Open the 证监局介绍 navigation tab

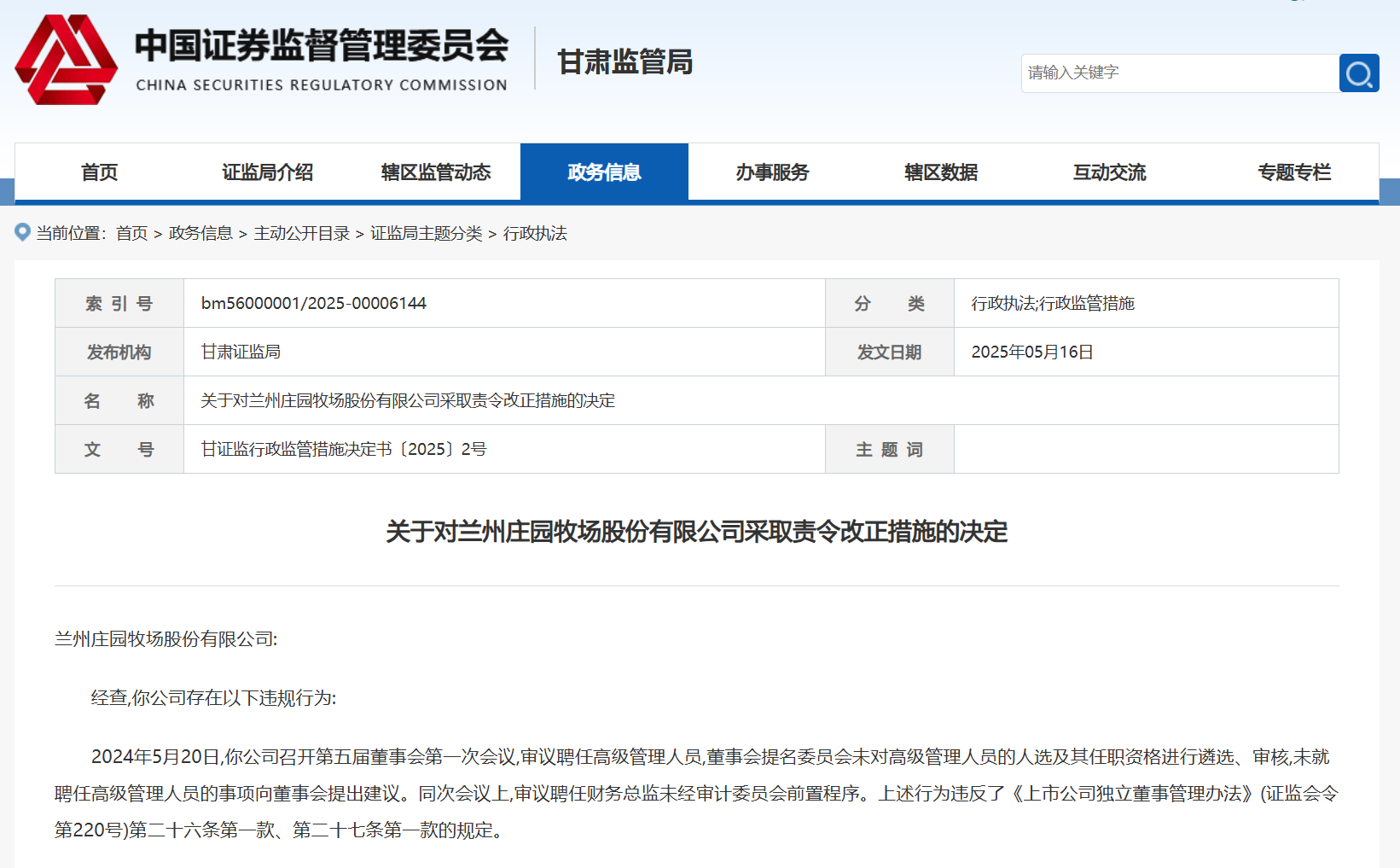[267, 172]
